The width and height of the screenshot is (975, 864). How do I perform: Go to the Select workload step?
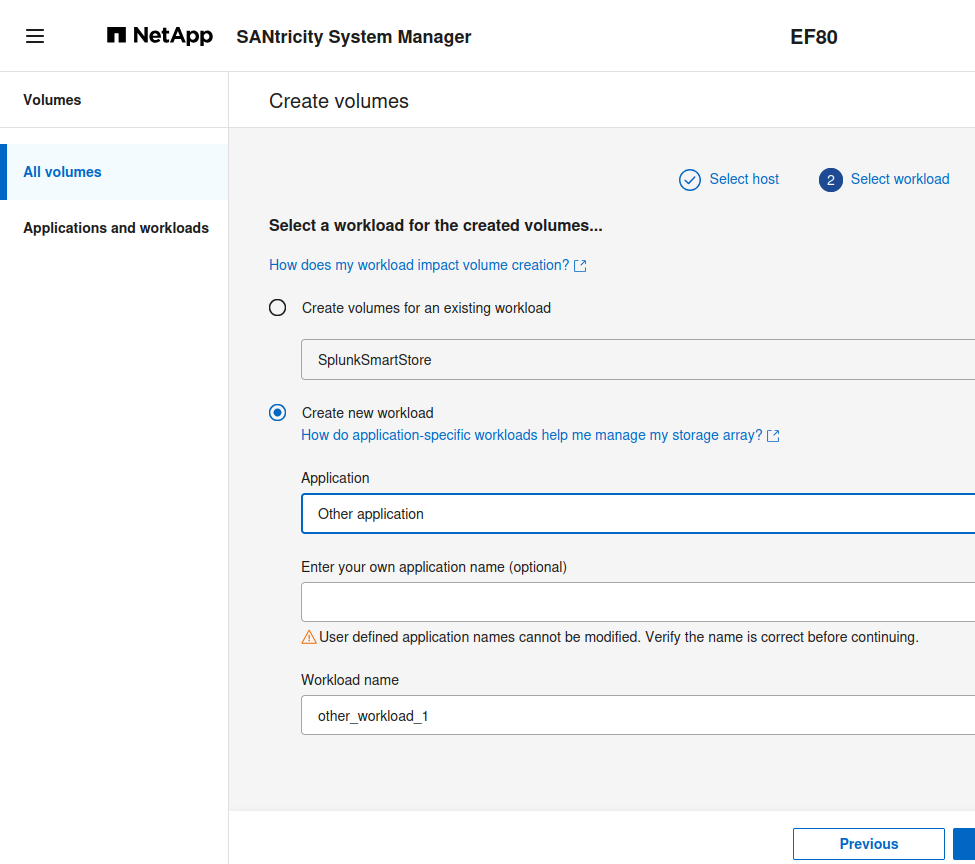pyautogui.click(x=900, y=179)
